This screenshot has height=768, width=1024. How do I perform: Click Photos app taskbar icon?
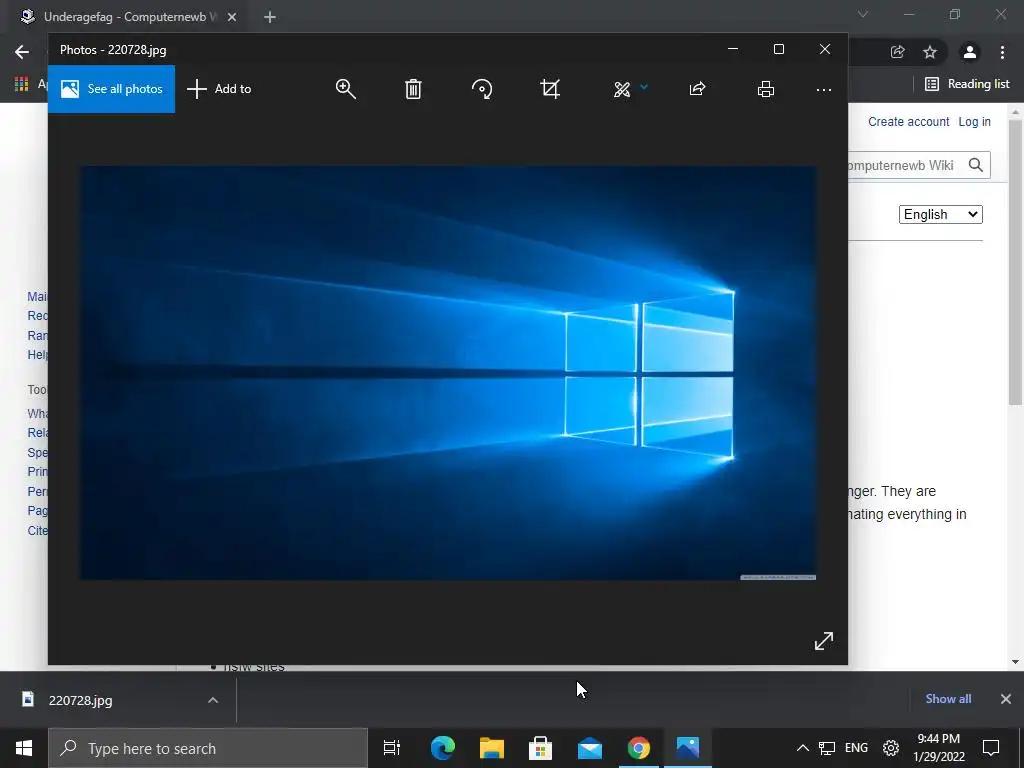[x=688, y=748]
